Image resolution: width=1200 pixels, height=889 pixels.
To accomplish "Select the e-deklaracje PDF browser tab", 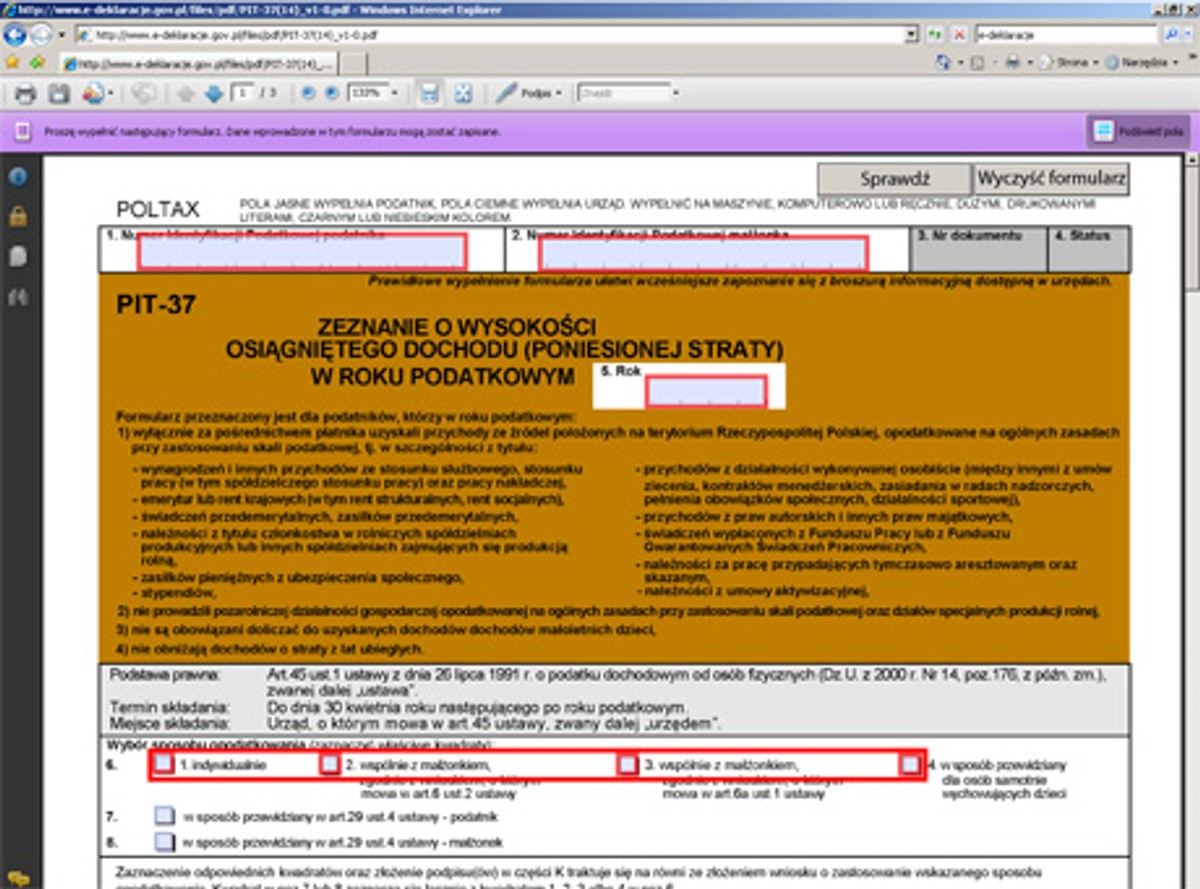I will (200, 63).
